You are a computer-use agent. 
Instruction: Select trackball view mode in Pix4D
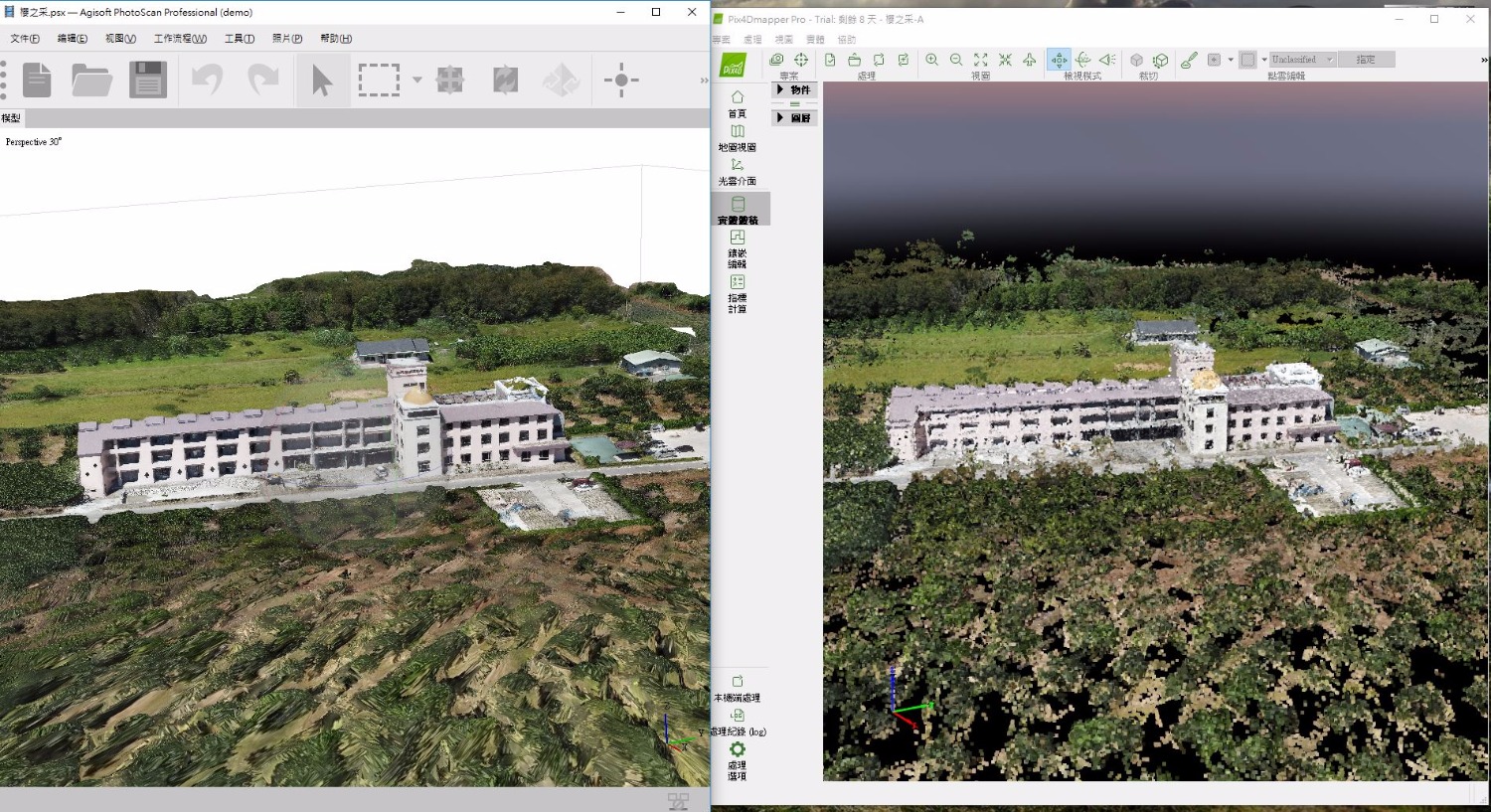point(1083,60)
